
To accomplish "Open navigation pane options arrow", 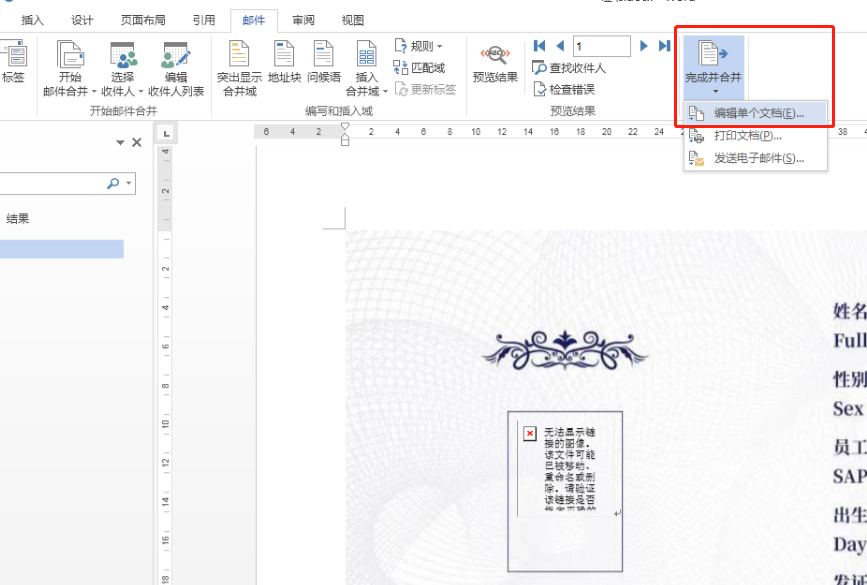I will (120, 143).
